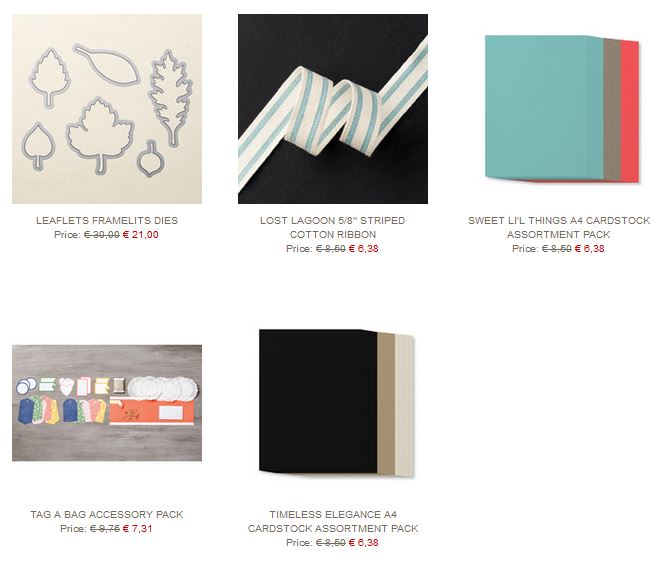Viewport: 662px width, 561px height.
Task: Click the Leaflets Framelits Dies title link
Action: 107,220
